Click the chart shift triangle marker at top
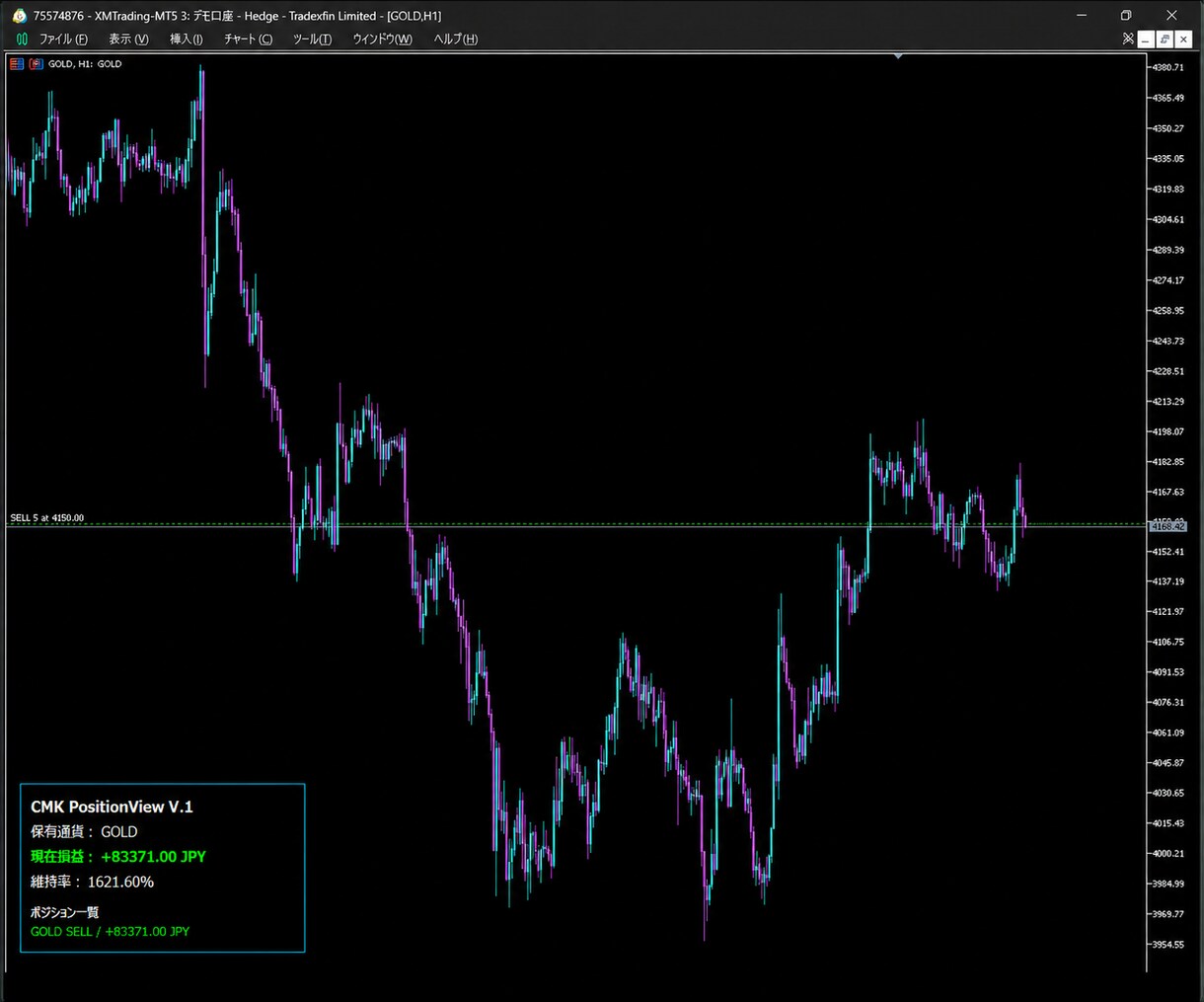This screenshot has width=1204, height=1002. coord(898,56)
